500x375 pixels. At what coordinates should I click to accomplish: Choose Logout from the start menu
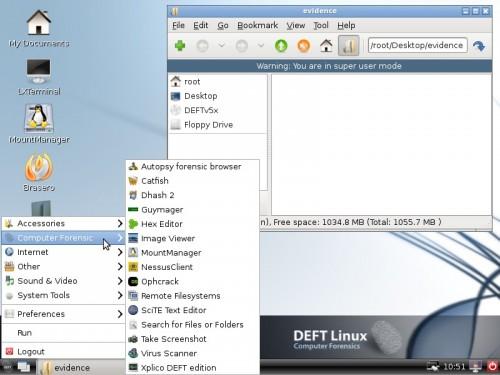64,351
